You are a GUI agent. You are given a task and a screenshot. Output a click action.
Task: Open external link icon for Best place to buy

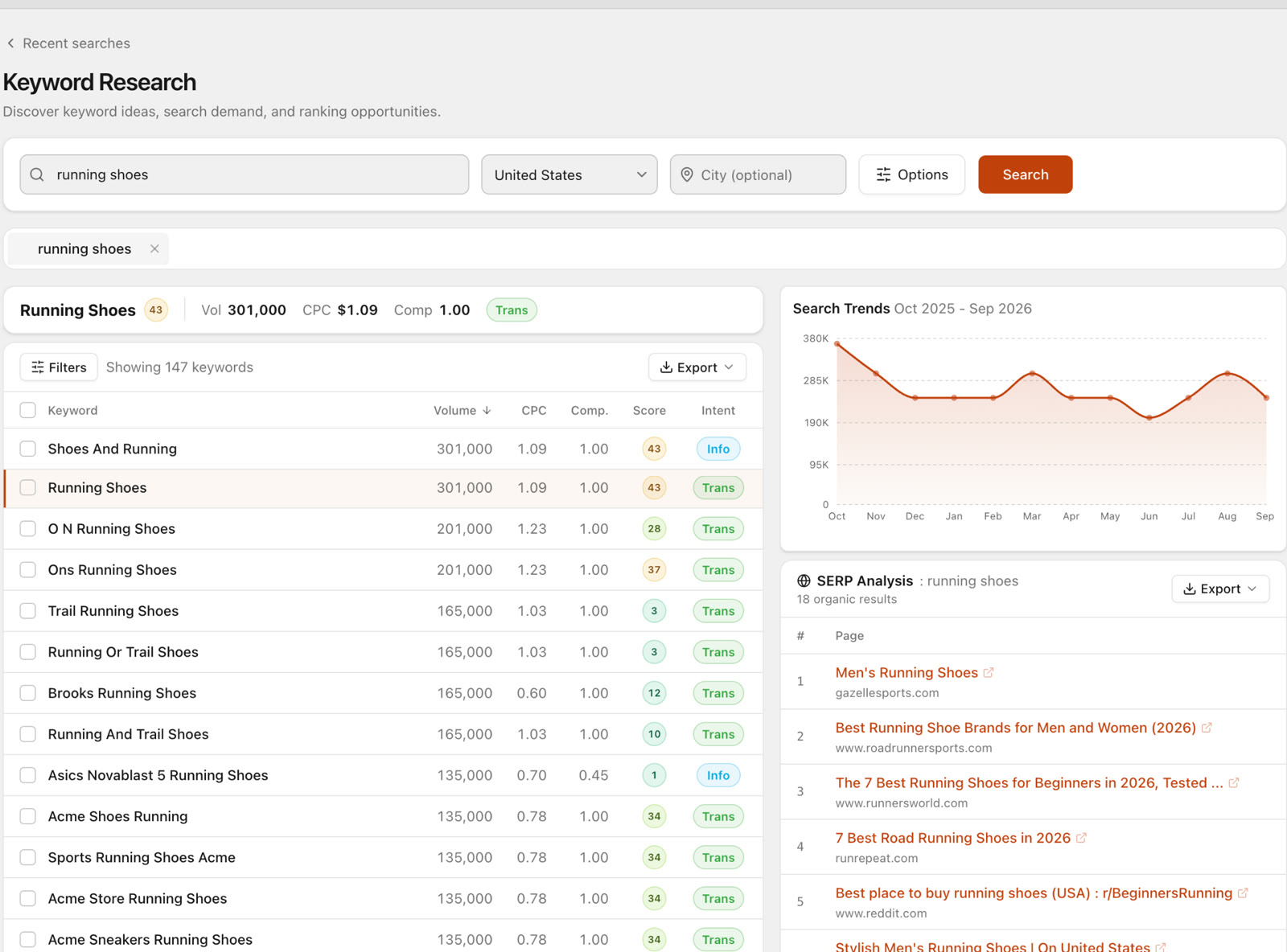coord(1243,892)
